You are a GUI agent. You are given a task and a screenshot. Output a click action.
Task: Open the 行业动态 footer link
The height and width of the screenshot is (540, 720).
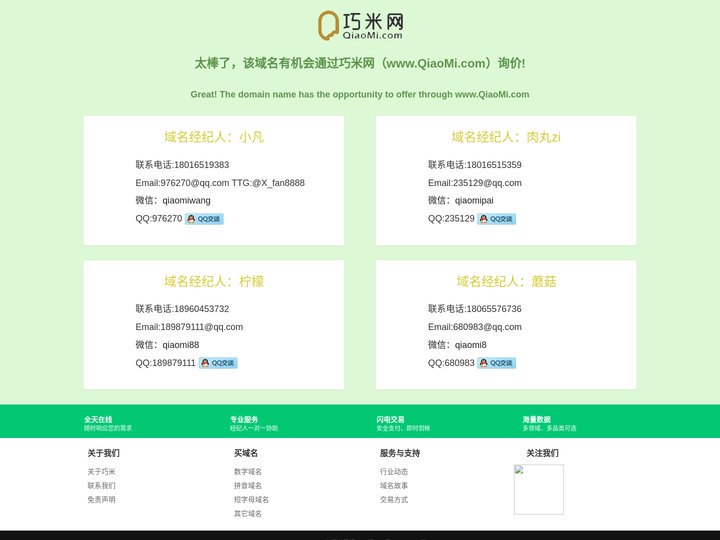pos(394,472)
